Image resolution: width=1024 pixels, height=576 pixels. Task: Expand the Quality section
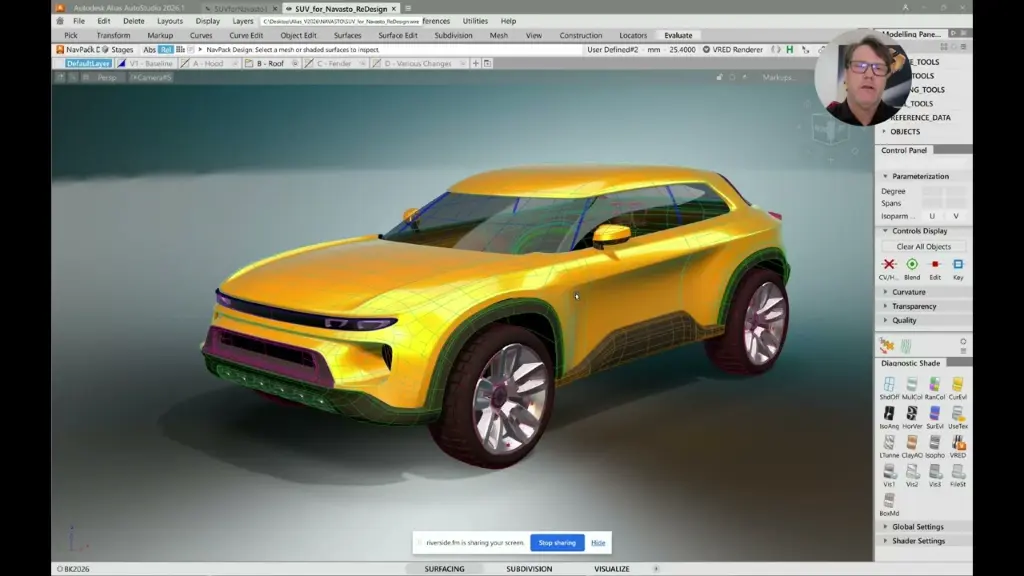(x=886, y=321)
